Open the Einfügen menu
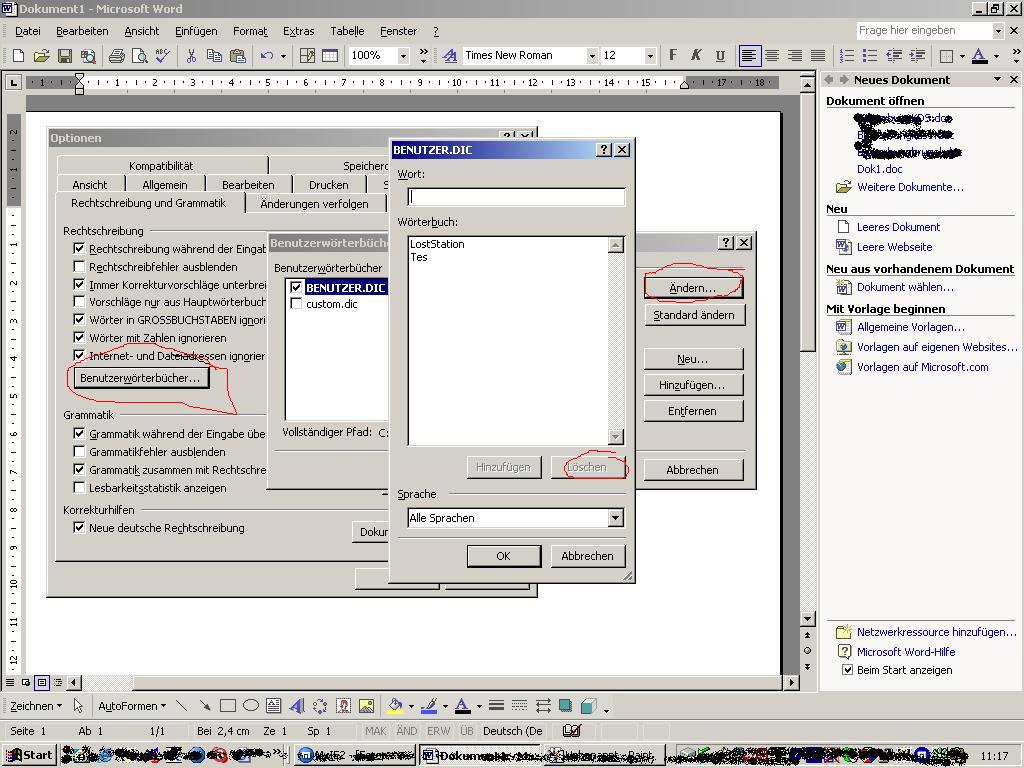Image resolution: width=1024 pixels, height=768 pixels. coord(196,31)
